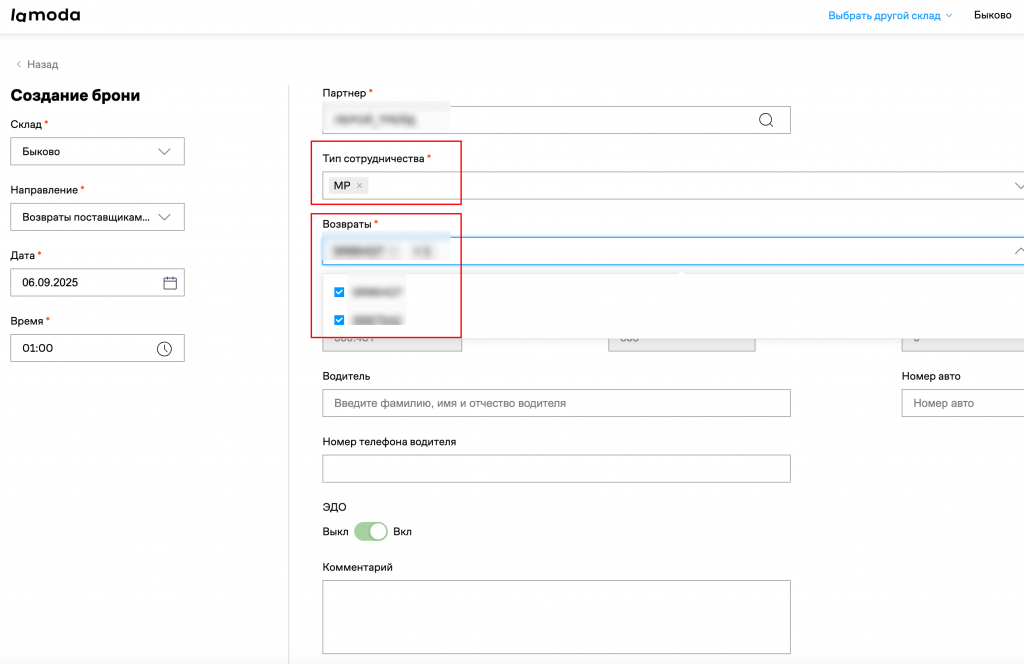Click the Номер авто input field
This screenshot has height=664, width=1024.
962,403
